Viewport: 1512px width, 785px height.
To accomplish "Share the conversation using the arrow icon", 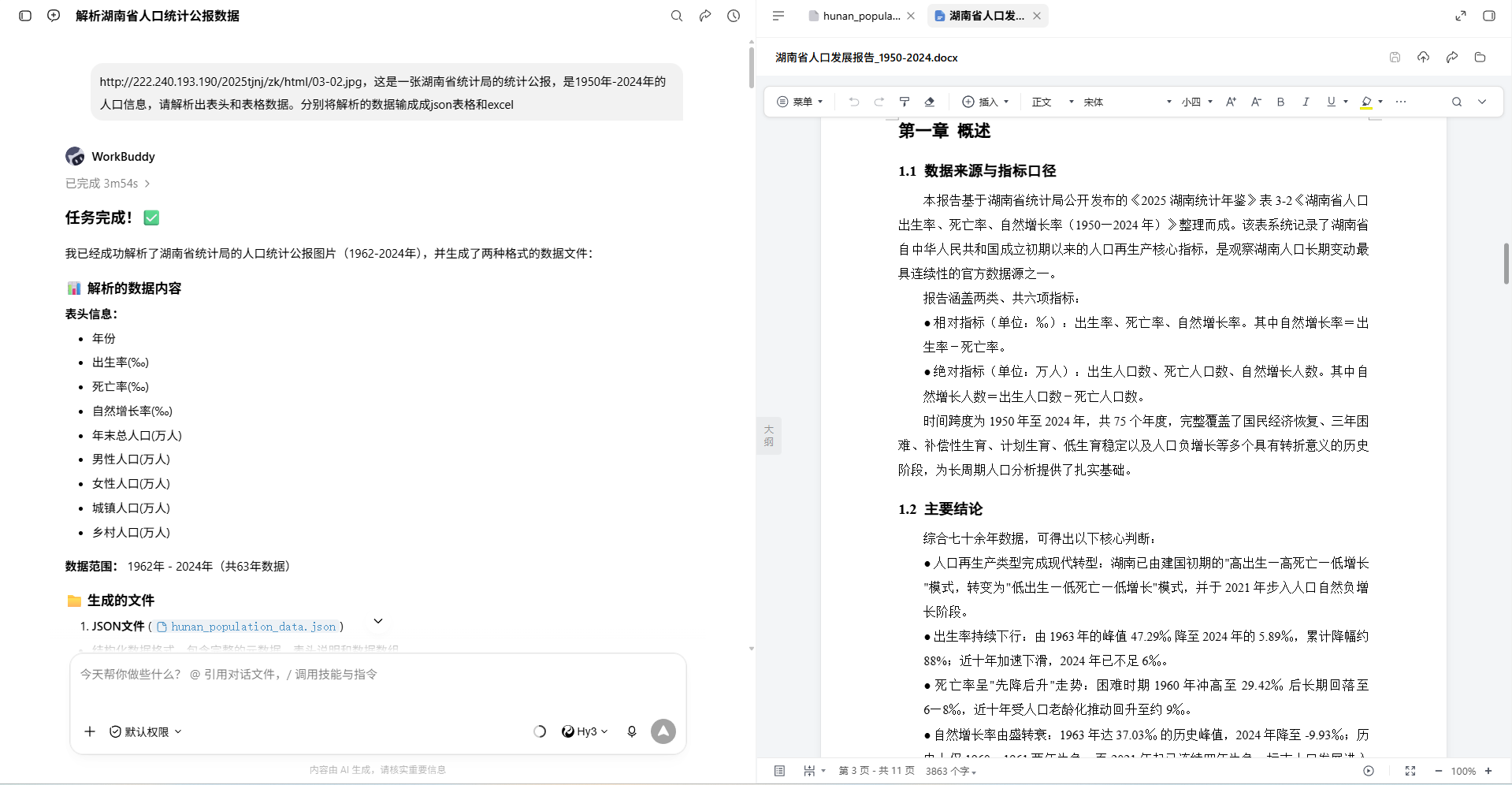I will (705, 16).
